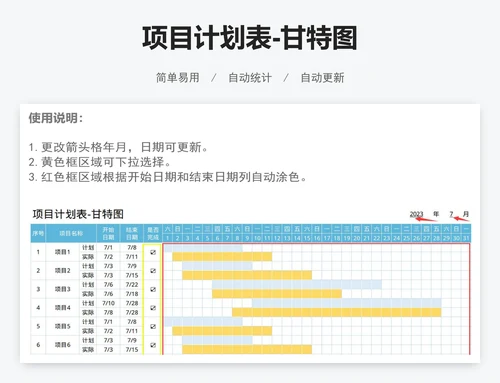Click 项目4's light-blue planned Gantt bar
The height and width of the screenshot is (383, 500).
pyautogui.click(x=347, y=303)
